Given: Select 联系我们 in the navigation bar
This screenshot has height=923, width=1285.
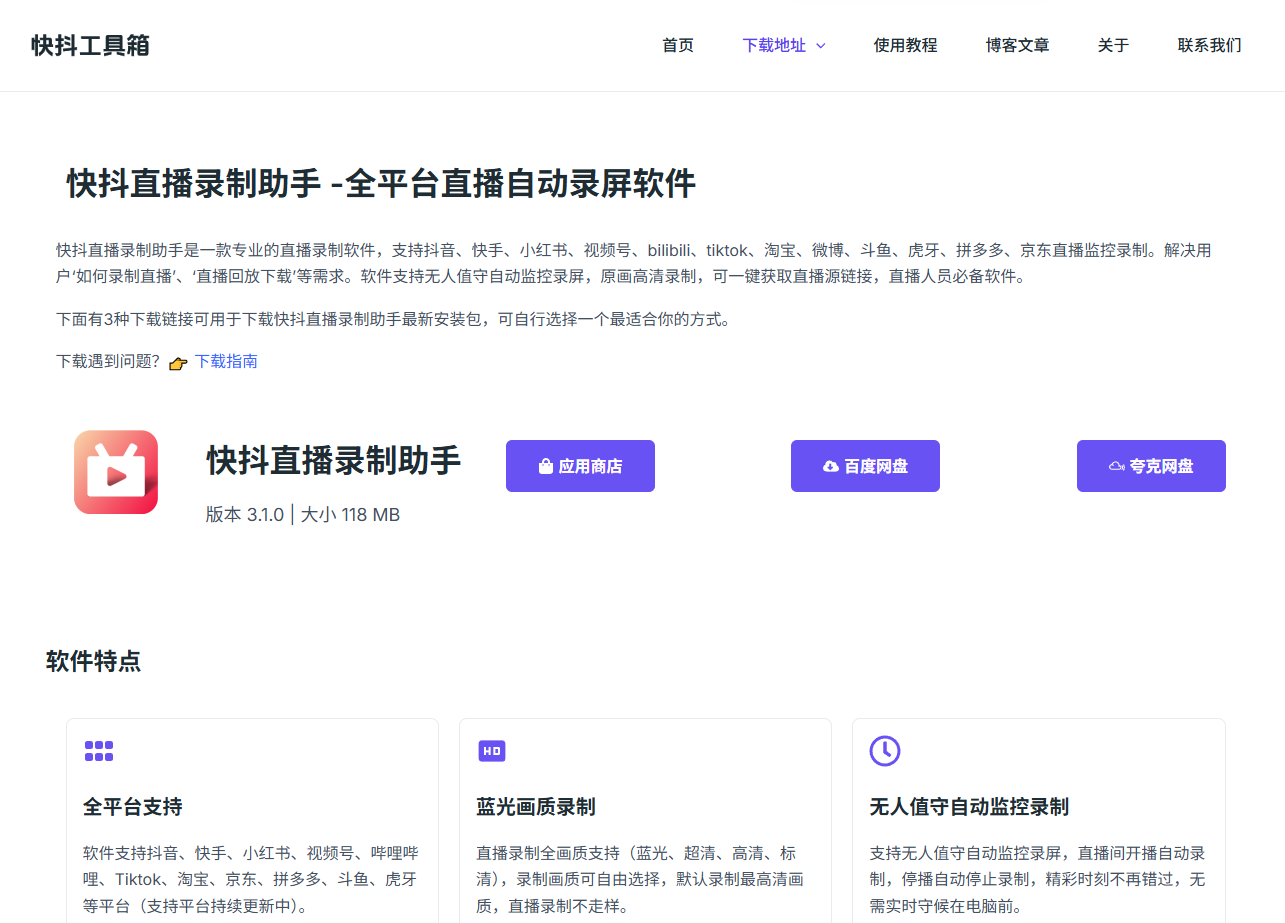Looking at the screenshot, I should pyautogui.click(x=1209, y=45).
